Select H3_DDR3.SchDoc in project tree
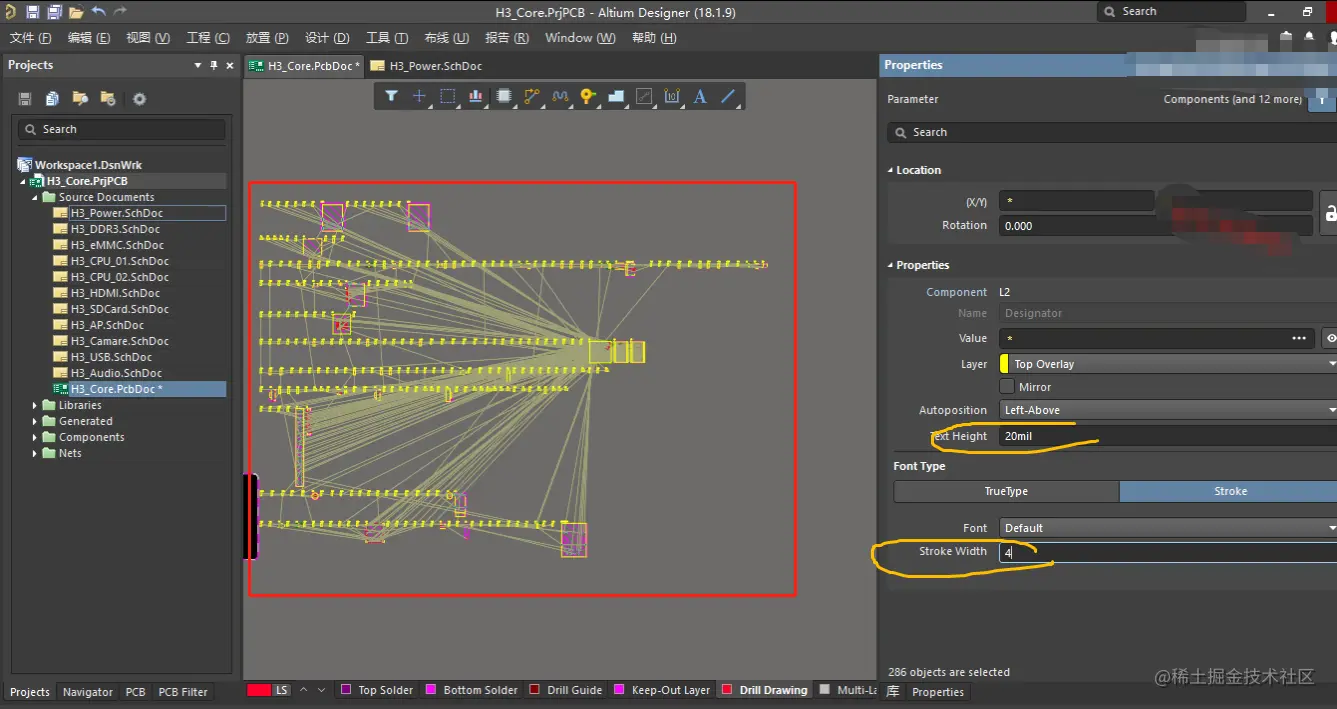Image resolution: width=1337 pixels, height=709 pixels. pos(115,229)
